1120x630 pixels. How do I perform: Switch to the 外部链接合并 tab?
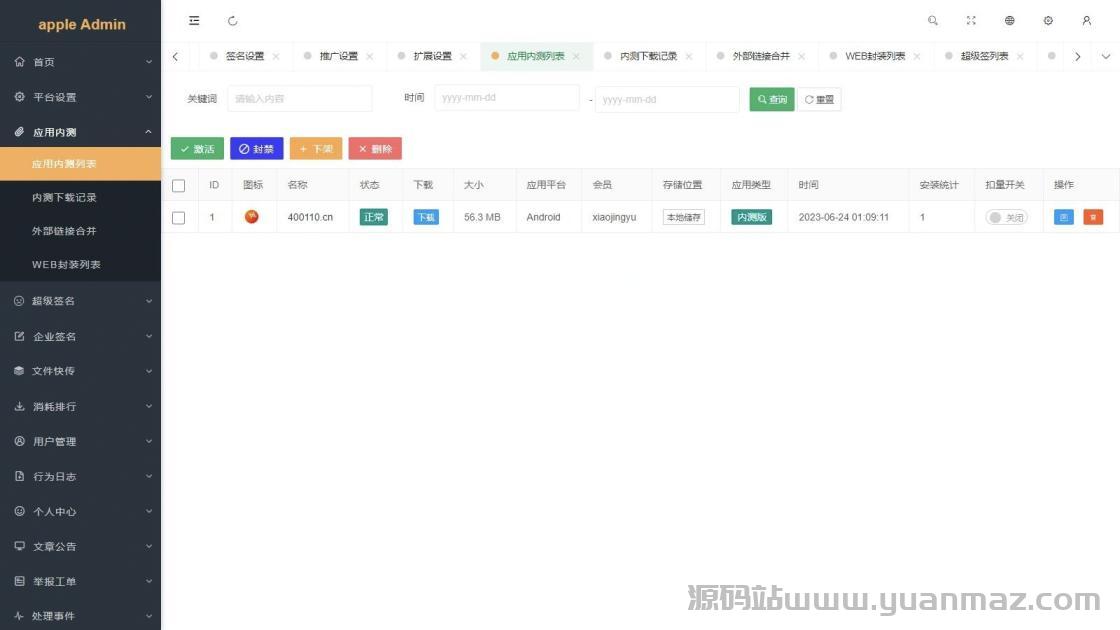pyautogui.click(x=761, y=56)
